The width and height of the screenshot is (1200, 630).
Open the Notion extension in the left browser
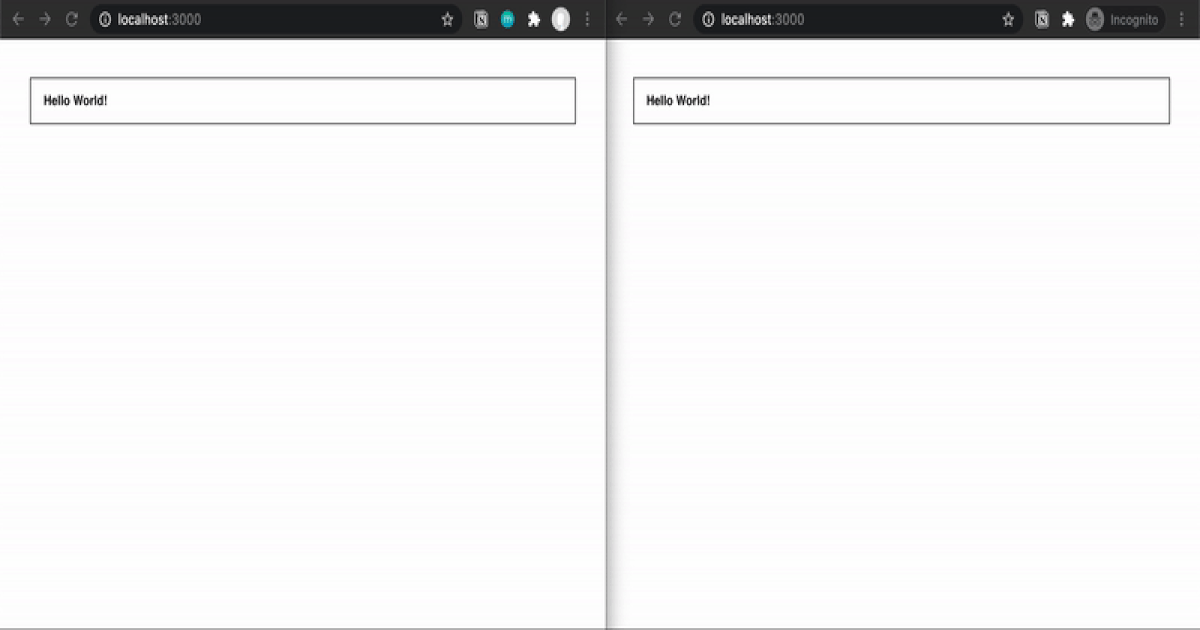[x=481, y=19]
